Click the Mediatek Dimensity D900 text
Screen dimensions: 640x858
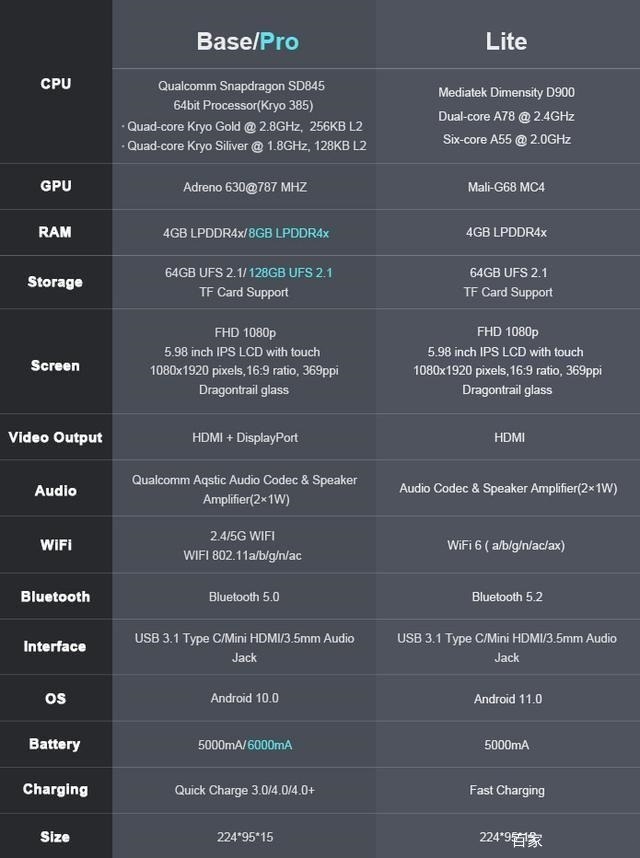pyautogui.click(x=506, y=93)
